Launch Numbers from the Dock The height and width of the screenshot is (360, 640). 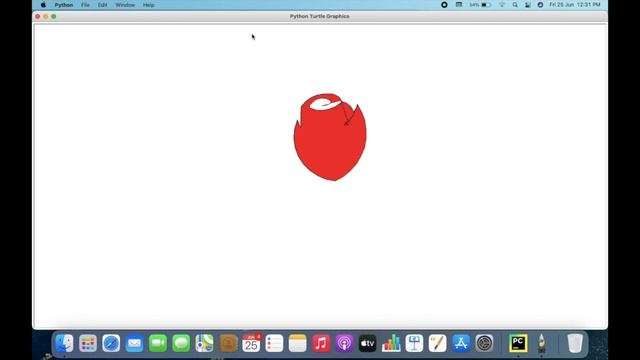pos(391,343)
